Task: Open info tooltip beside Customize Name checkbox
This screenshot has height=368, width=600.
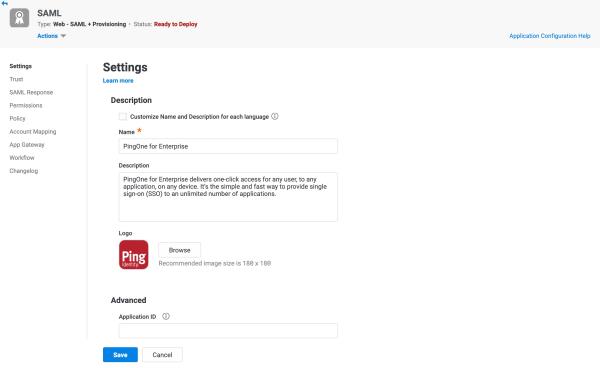Action: tap(275, 116)
